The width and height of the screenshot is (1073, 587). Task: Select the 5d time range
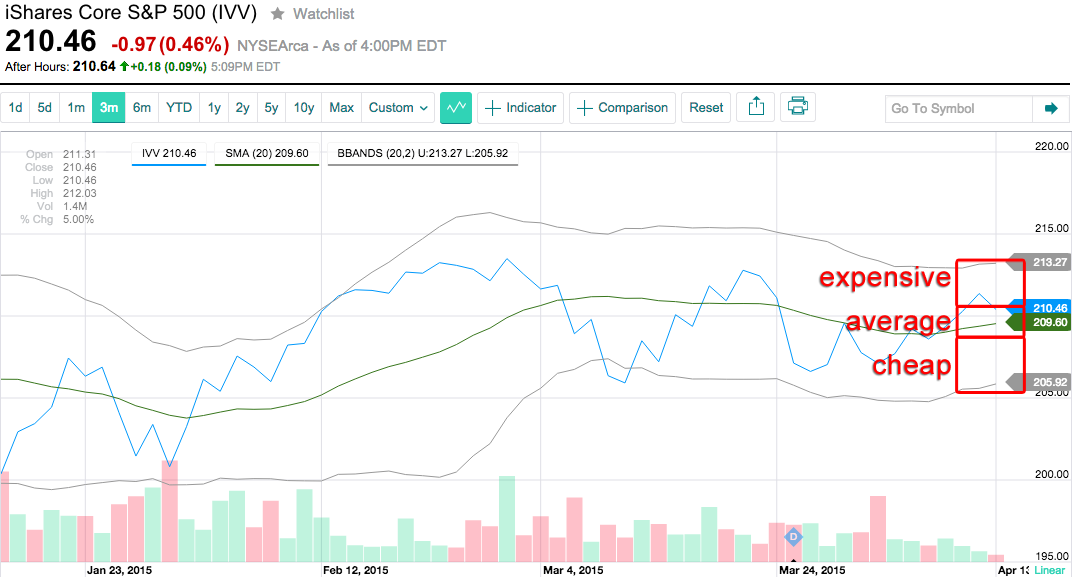click(x=44, y=107)
